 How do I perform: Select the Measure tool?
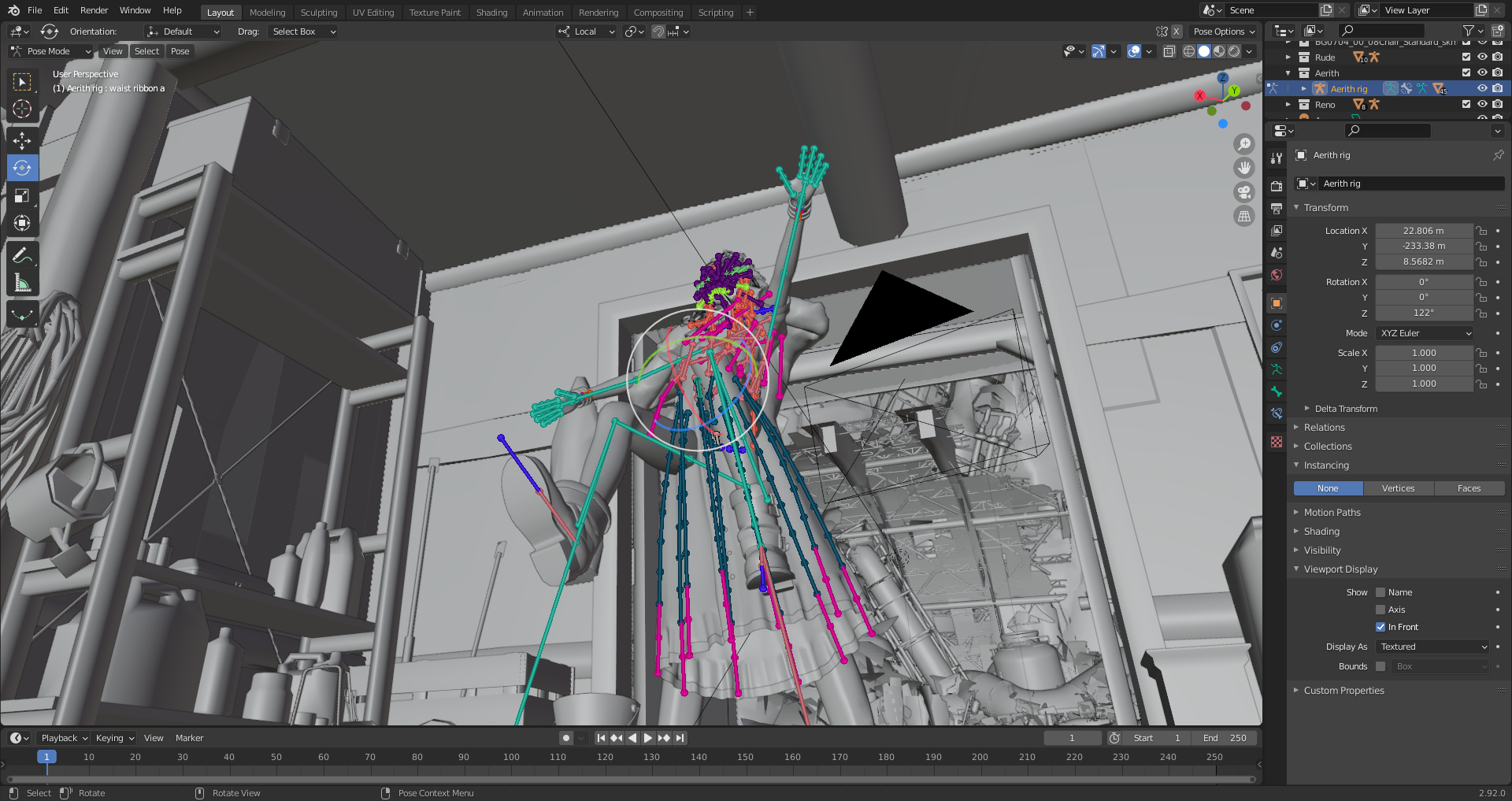click(x=22, y=283)
